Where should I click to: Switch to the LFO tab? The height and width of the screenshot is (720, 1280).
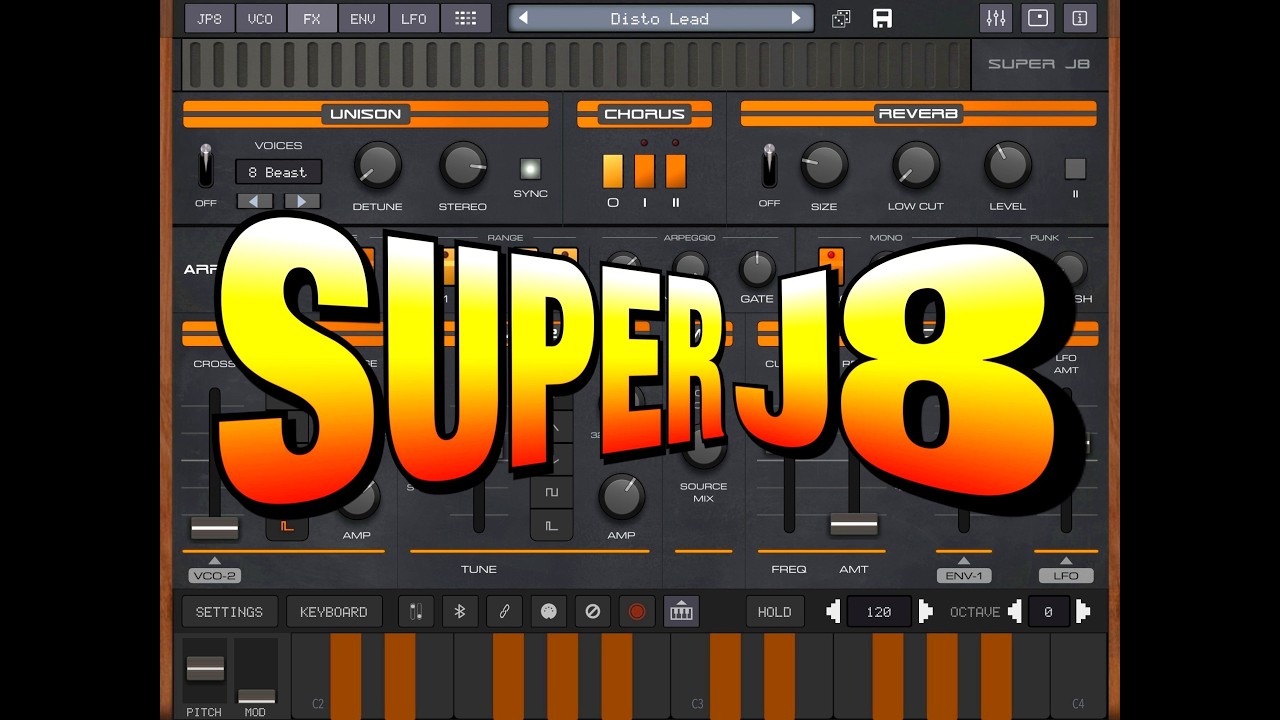[x=414, y=18]
